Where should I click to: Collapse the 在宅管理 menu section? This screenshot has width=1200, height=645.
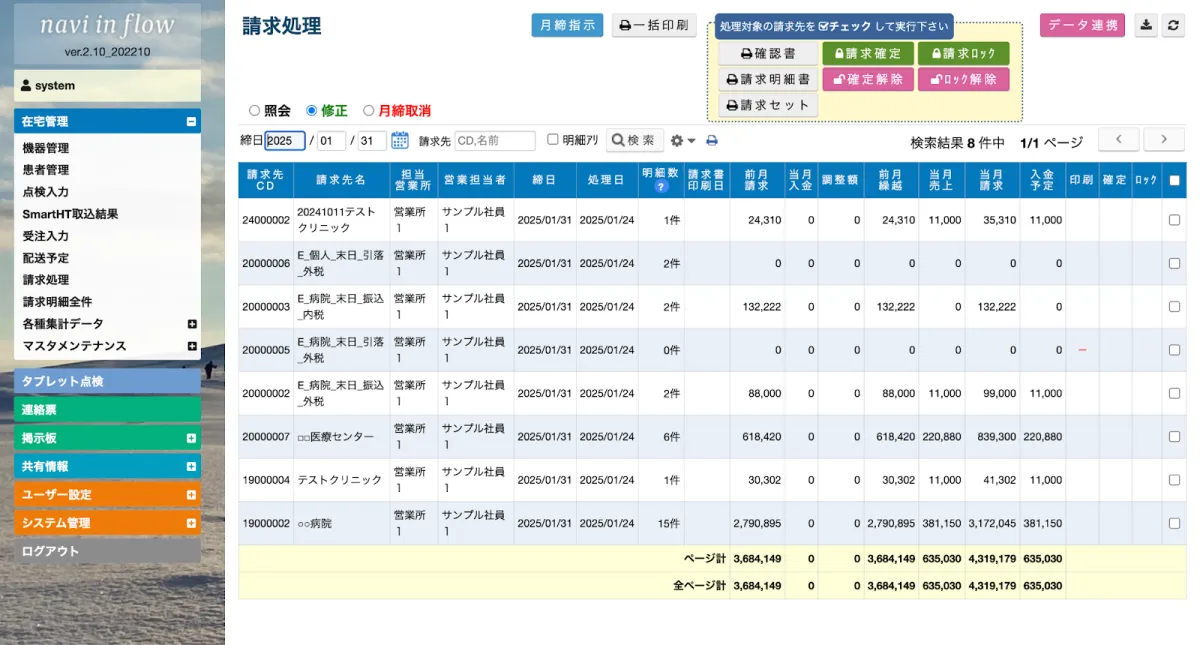tap(191, 122)
